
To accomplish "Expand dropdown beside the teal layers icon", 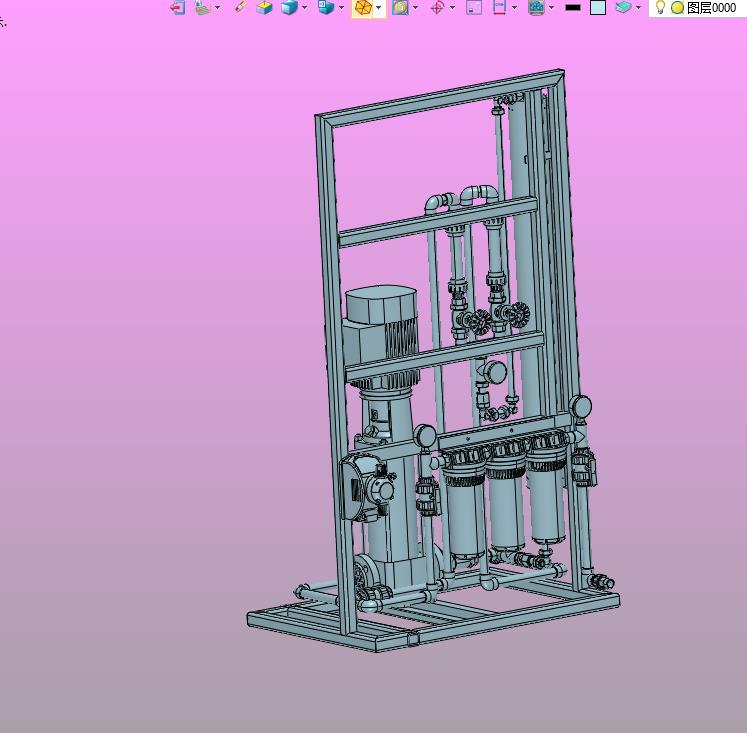I will coord(638,8).
